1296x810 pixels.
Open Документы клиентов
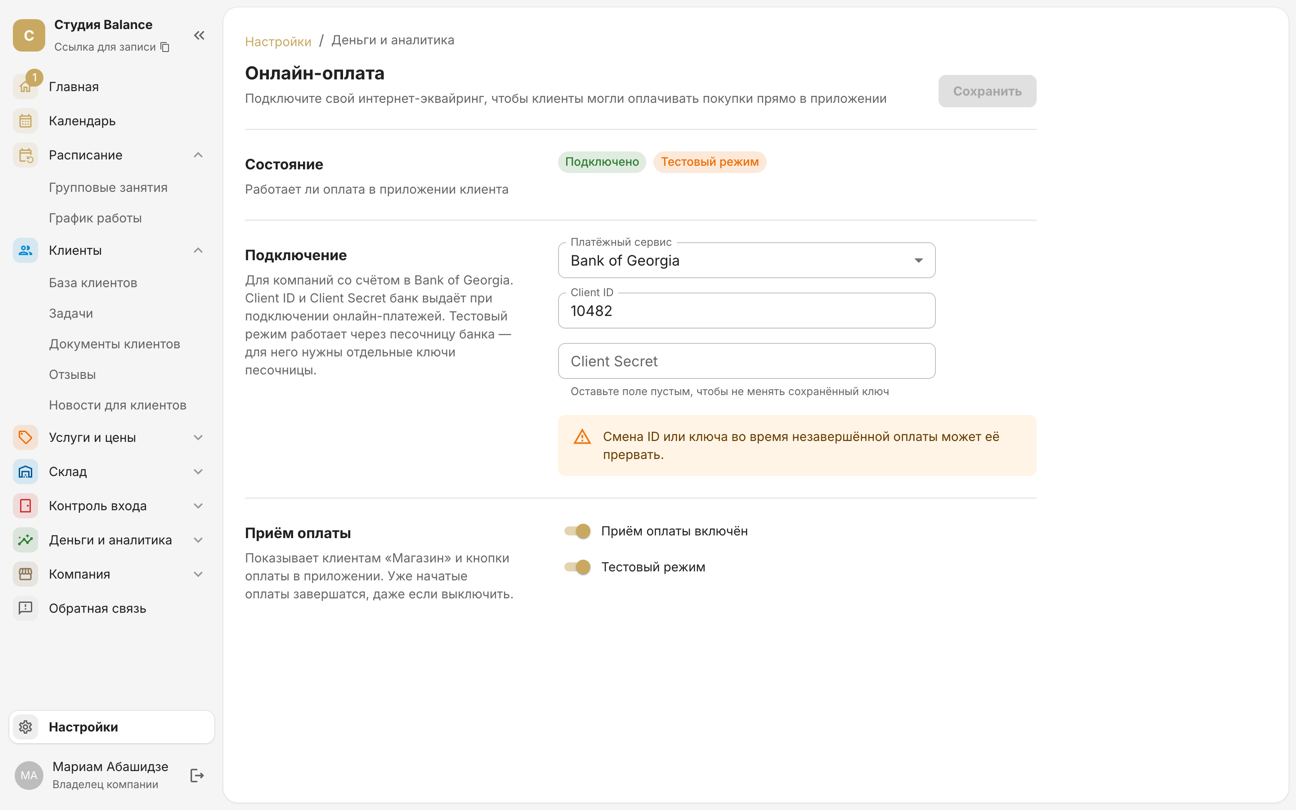[115, 344]
